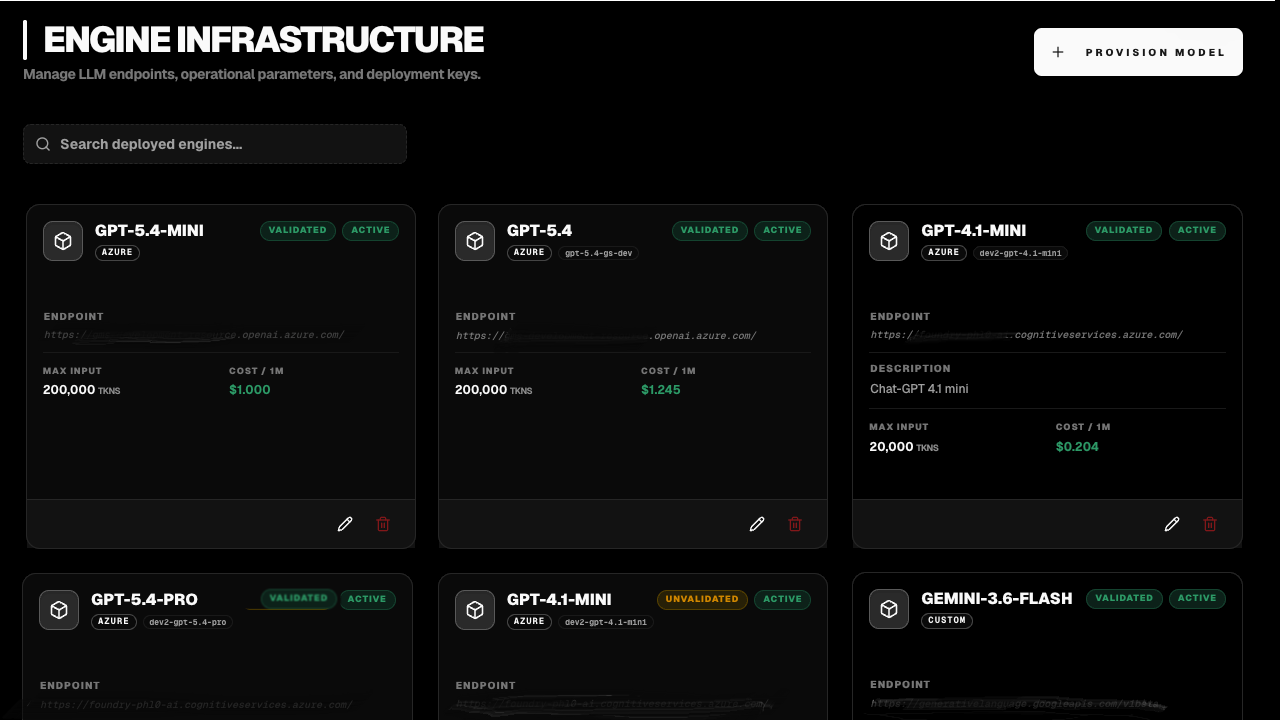
Task: Click the ACTIVE badge on the GEMINI-3.6-FLASH card
Action: (x=1197, y=598)
